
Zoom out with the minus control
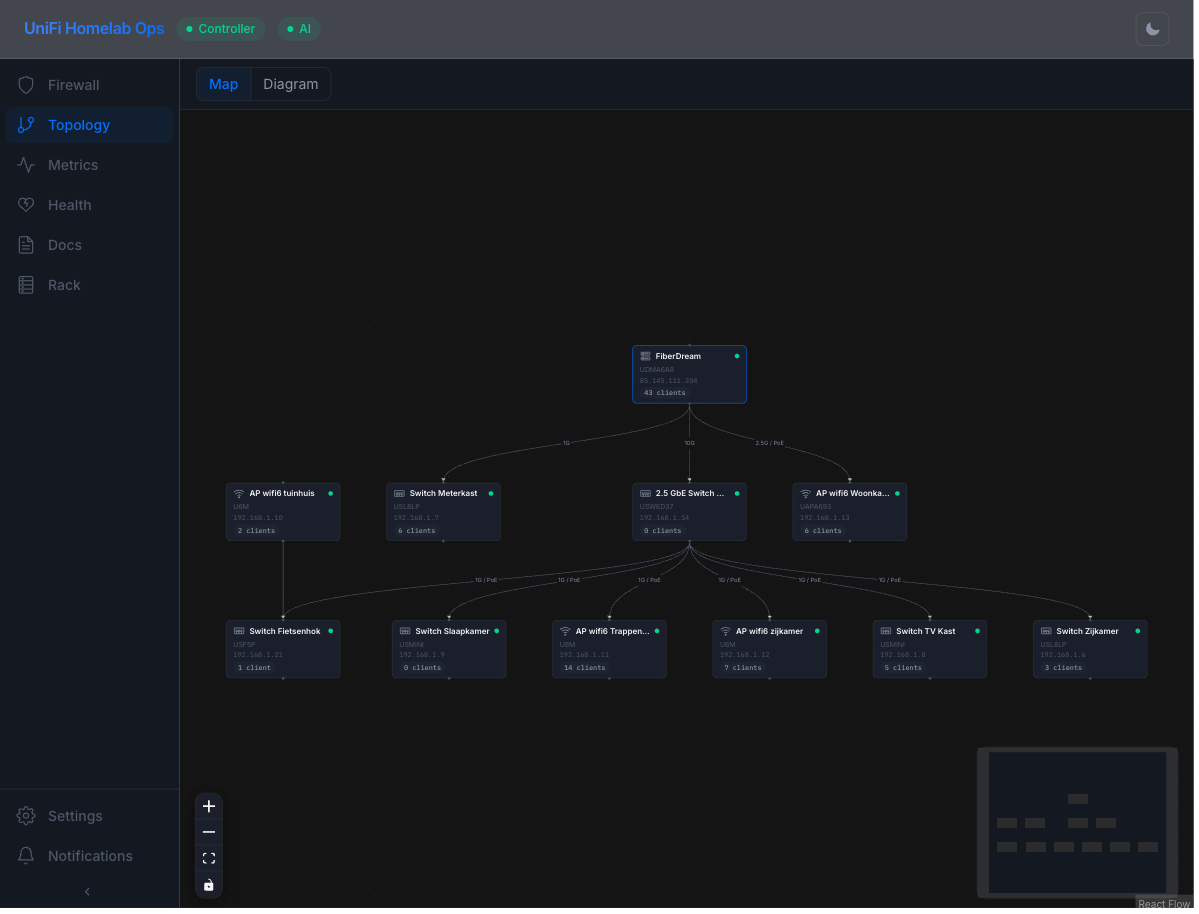click(x=208, y=832)
